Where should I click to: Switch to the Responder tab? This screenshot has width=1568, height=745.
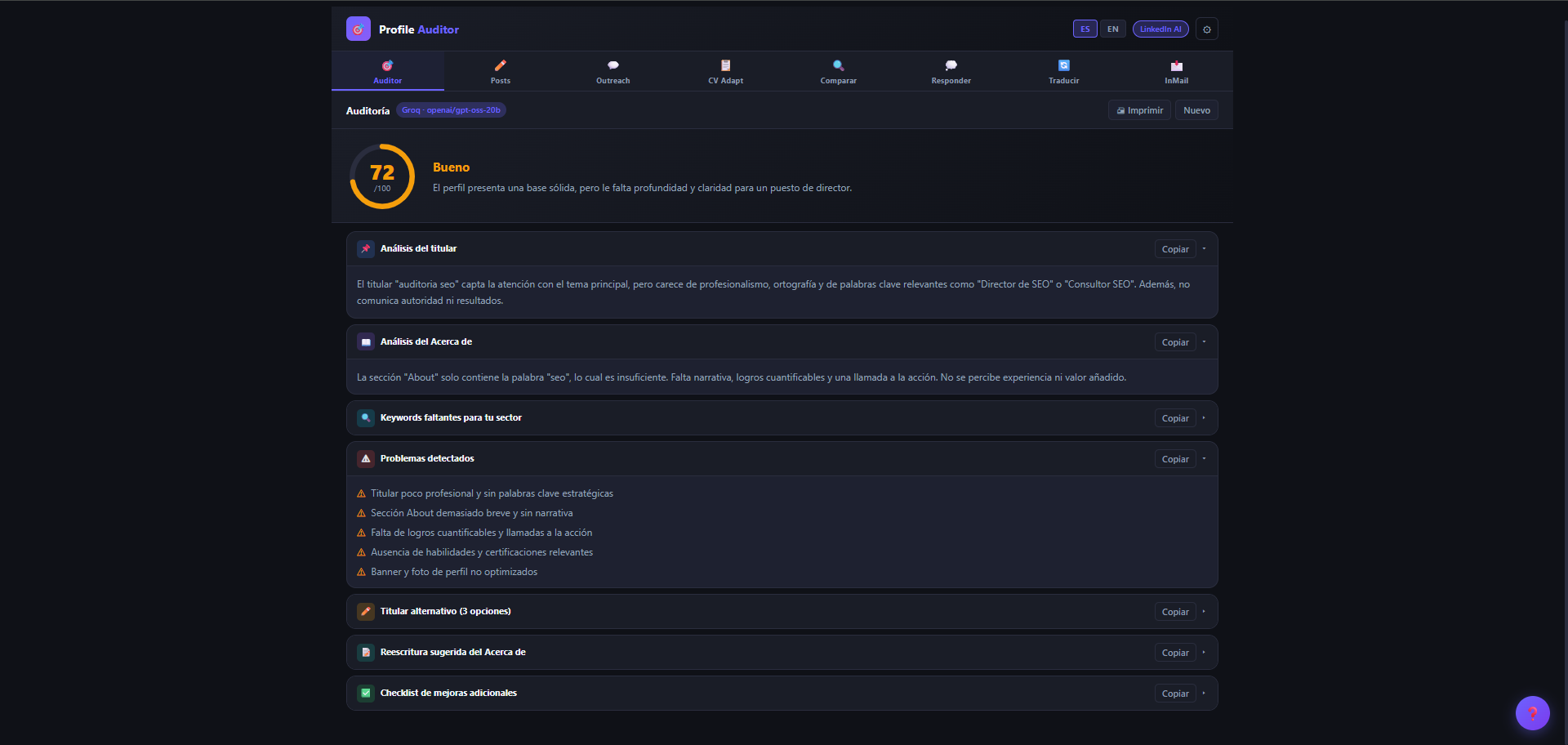coord(951,72)
